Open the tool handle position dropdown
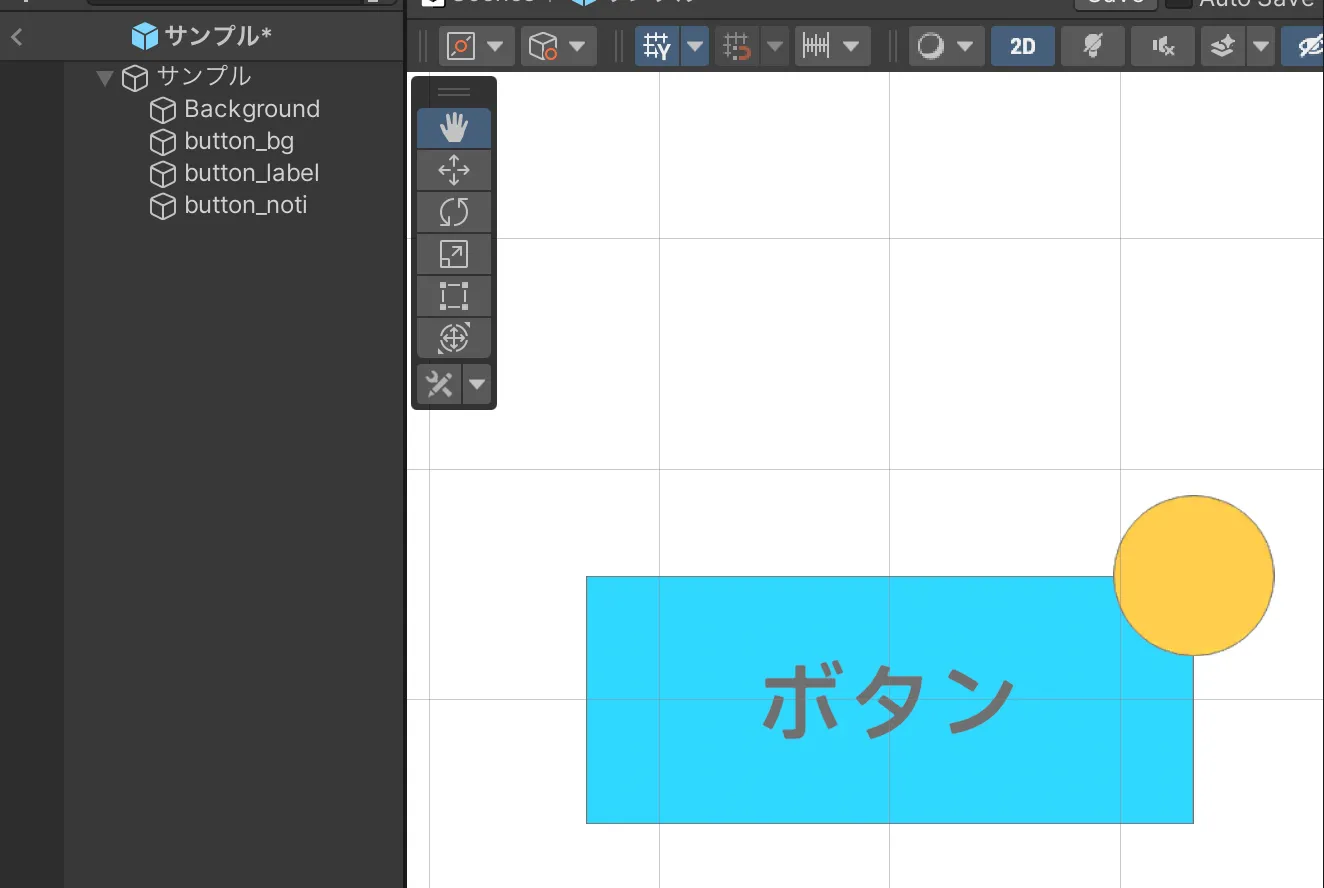The height and width of the screenshot is (888, 1324). tap(477, 47)
